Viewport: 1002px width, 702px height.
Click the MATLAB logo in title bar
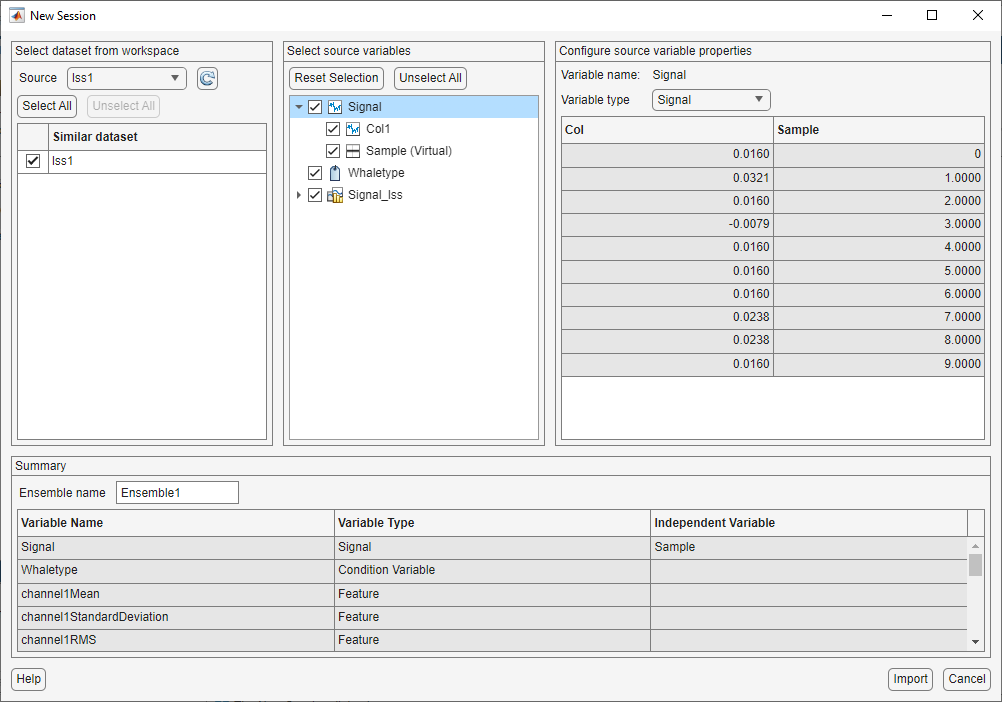(17, 15)
